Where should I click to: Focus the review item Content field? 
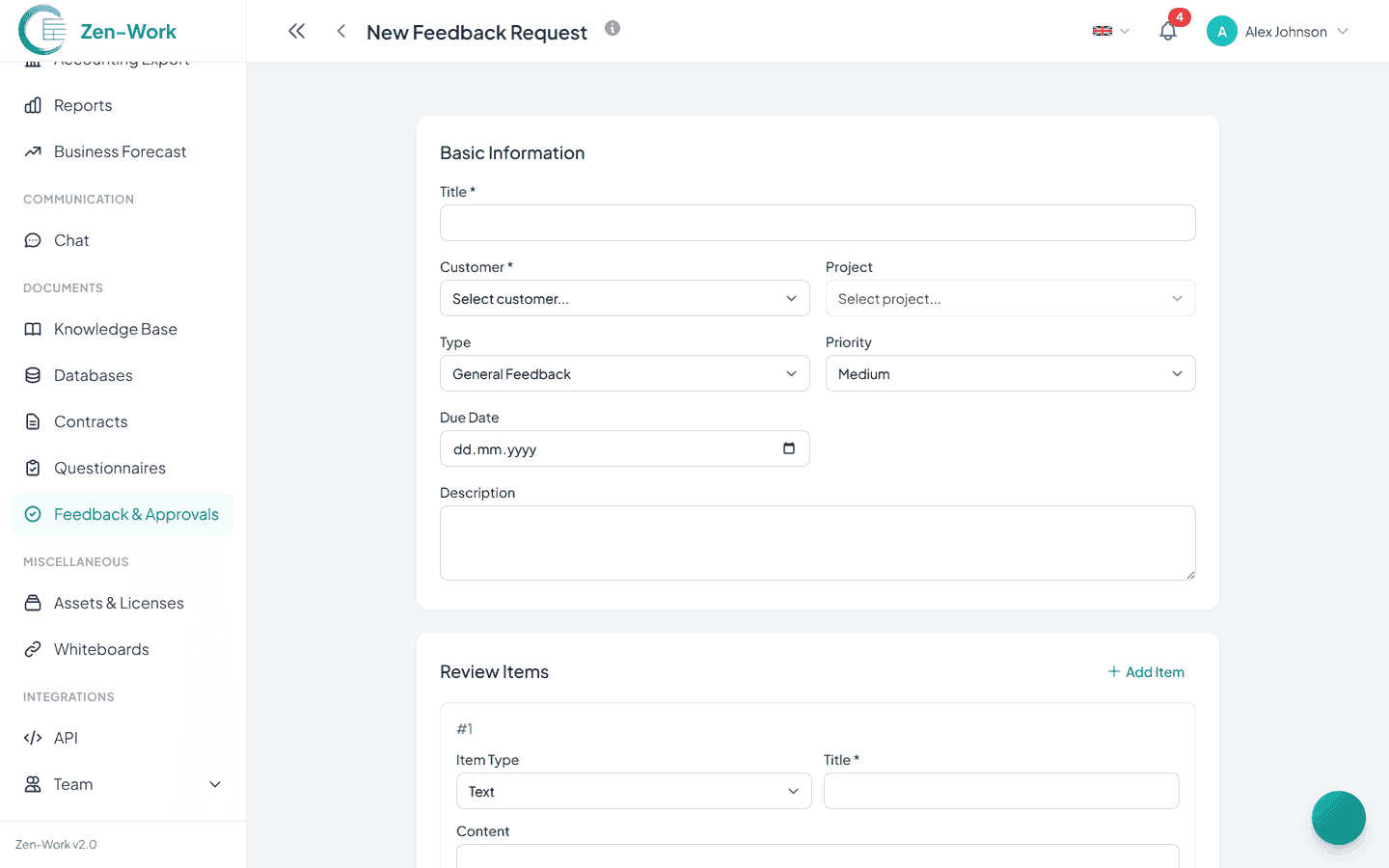[818, 855]
